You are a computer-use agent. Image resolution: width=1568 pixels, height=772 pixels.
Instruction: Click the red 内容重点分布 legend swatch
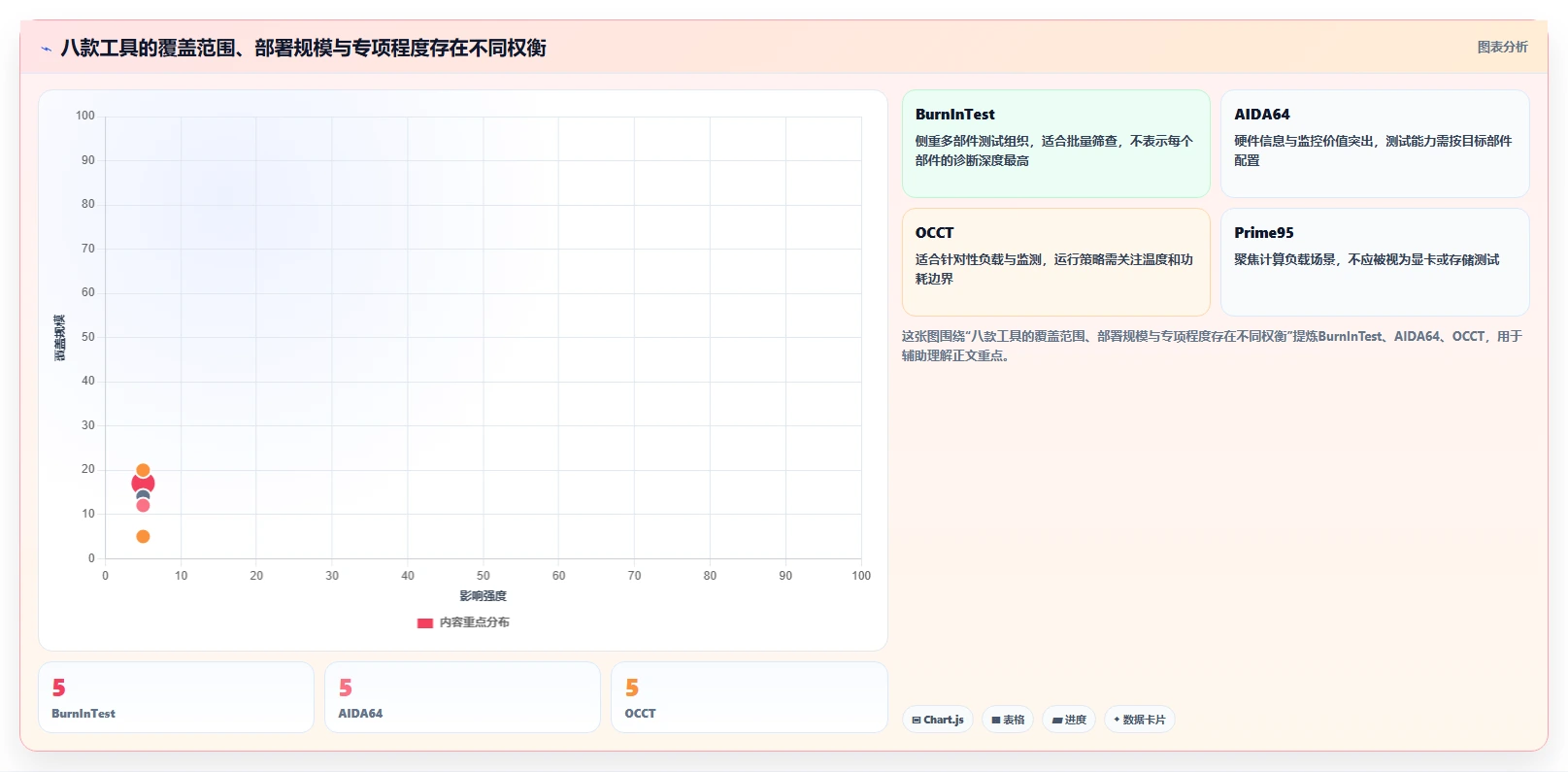(x=425, y=623)
